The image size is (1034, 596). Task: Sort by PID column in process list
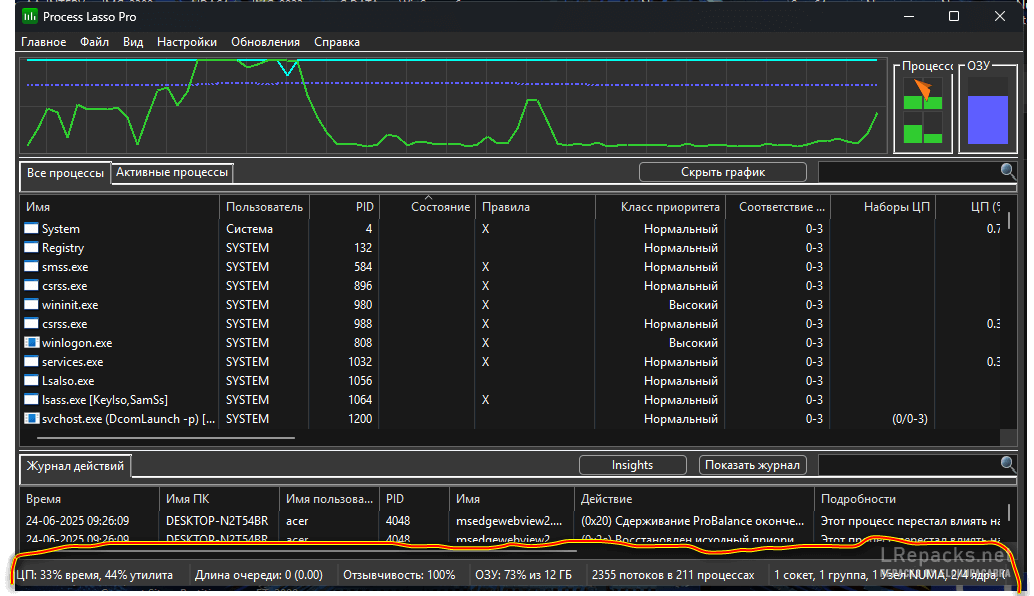click(344, 207)
